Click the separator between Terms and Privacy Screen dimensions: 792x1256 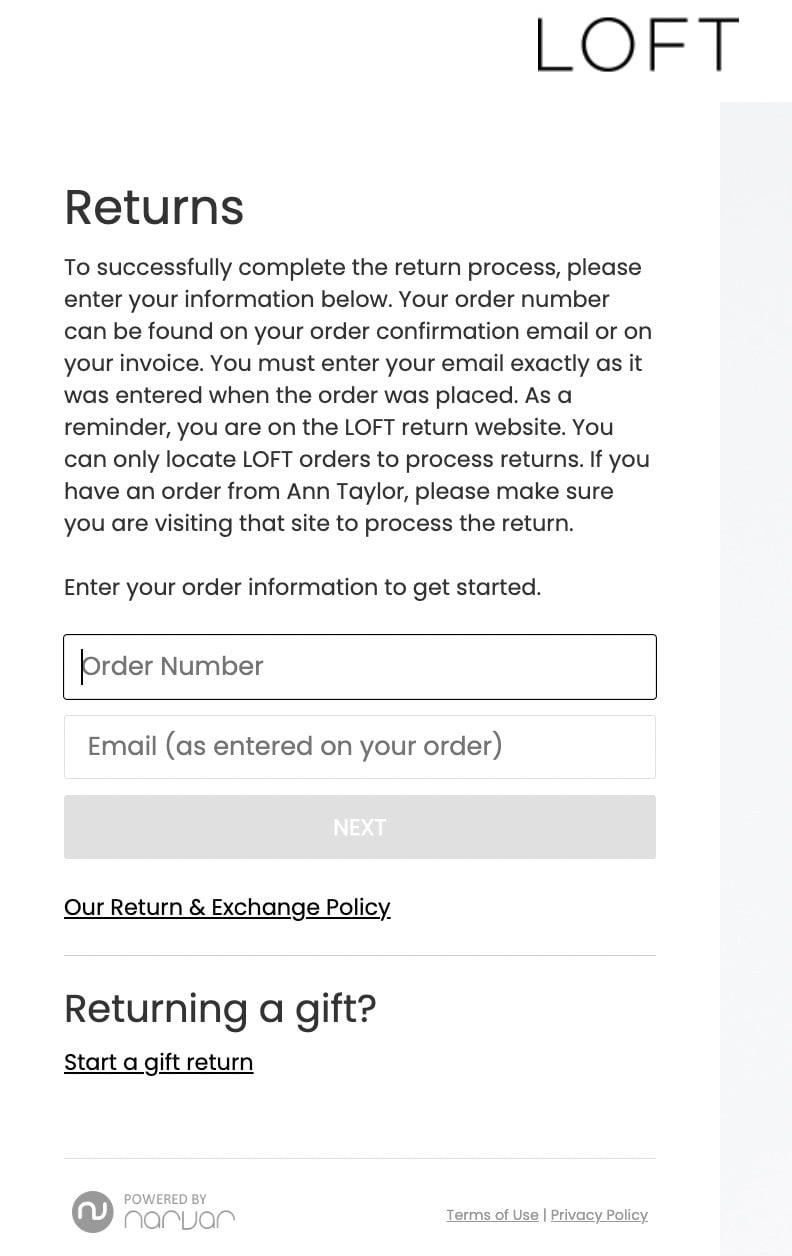(544, 1215)
